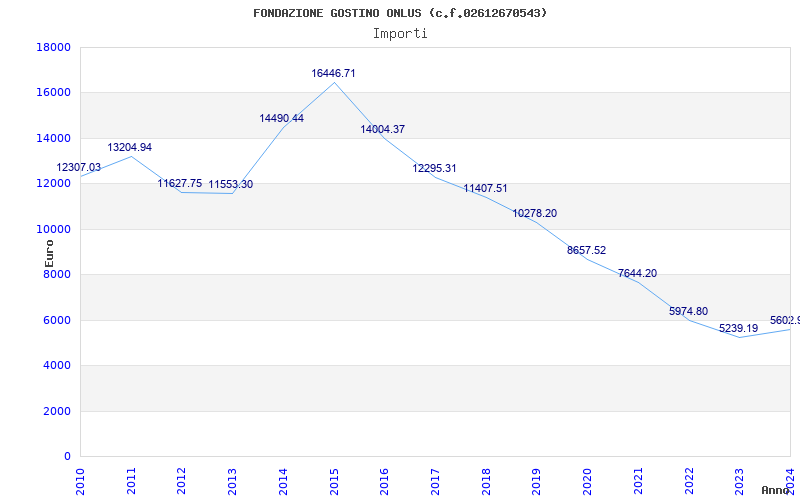Click y-axis tick 18000
The width and height of the screenshot is (800, 500).
[53, 47]
